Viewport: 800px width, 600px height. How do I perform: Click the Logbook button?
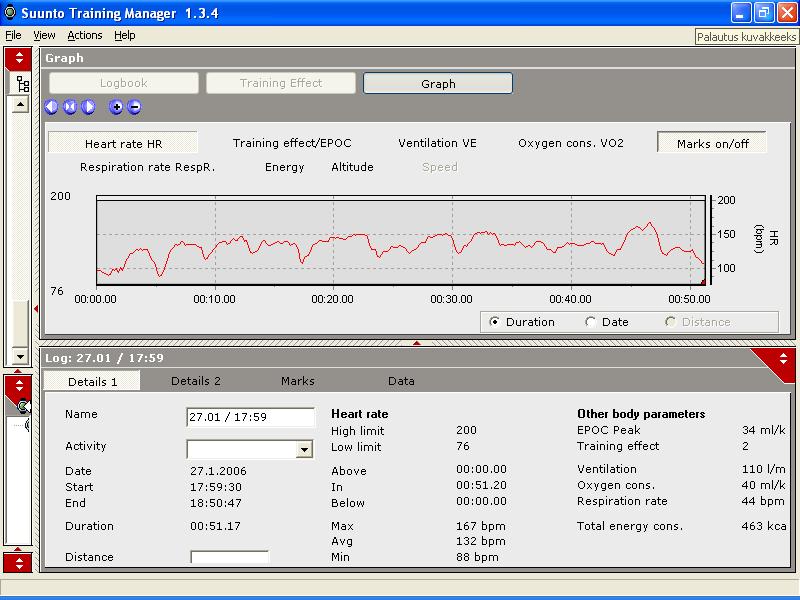click(x=123, y=83)
